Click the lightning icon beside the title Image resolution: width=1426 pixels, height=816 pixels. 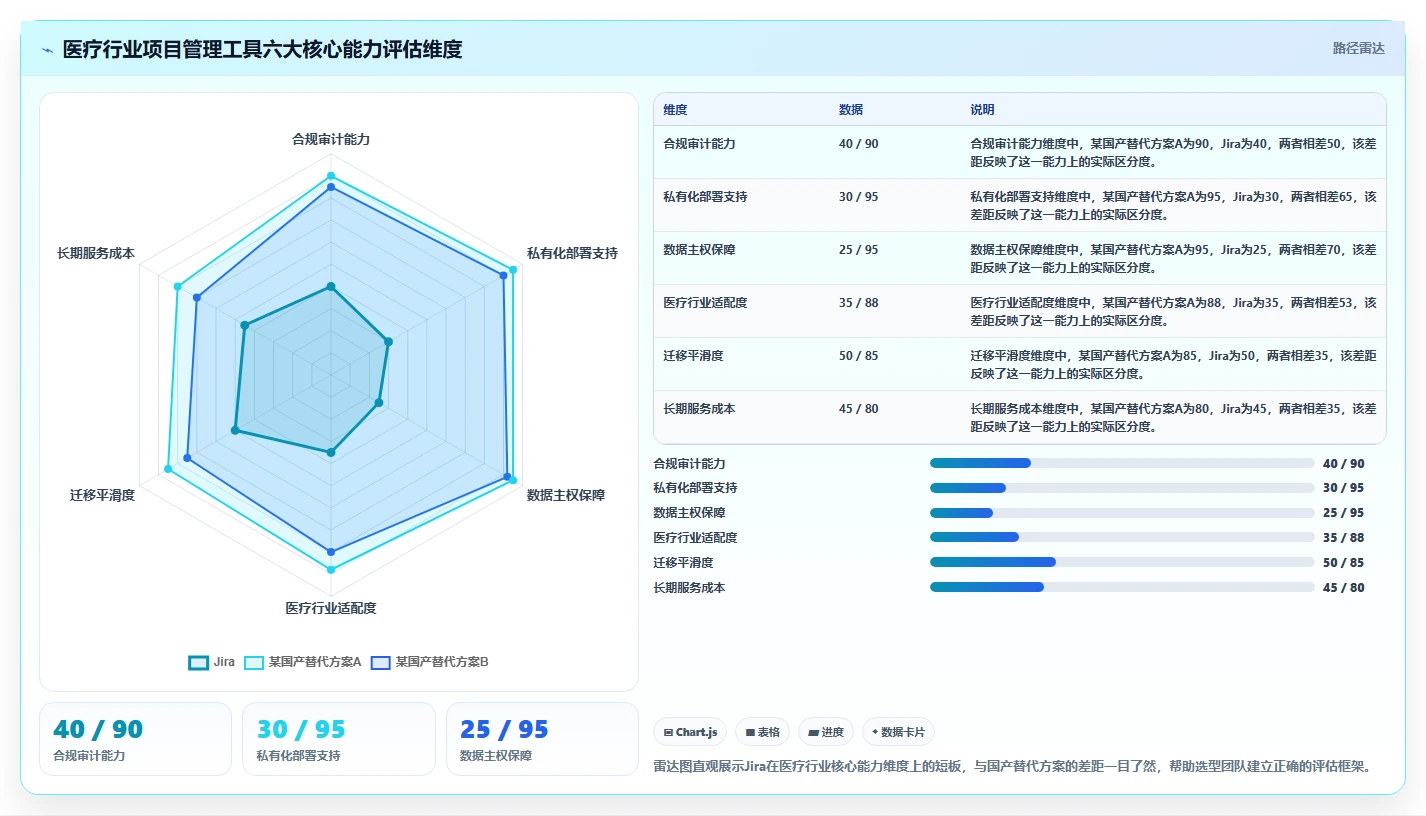point(47,50)
